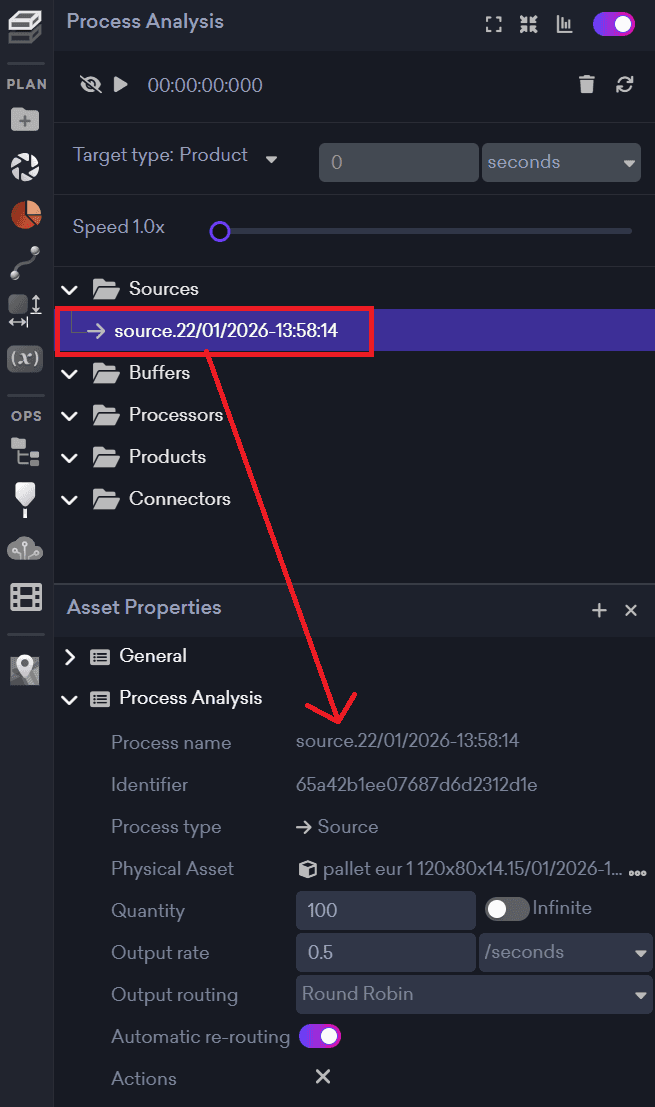Click the Quantity input field

click(x=386, y=910)
